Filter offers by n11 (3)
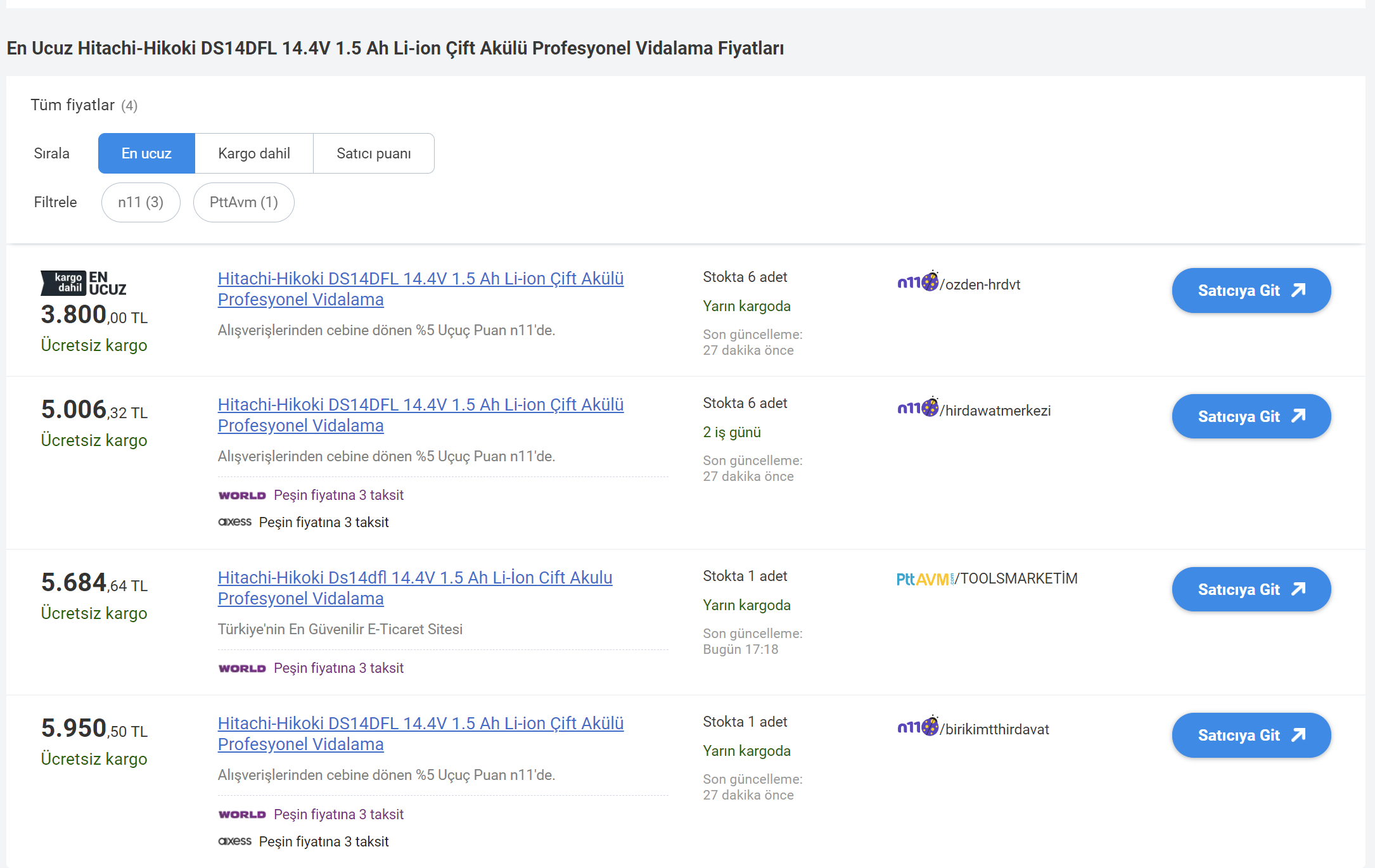 pos(141,202)
